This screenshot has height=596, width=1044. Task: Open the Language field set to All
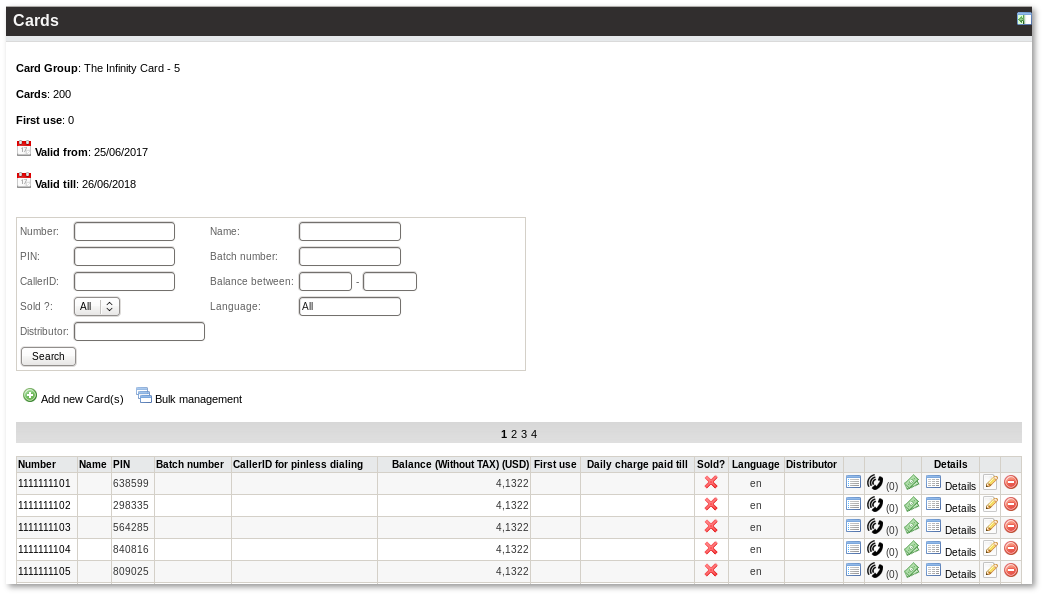[x=349, y=306]
